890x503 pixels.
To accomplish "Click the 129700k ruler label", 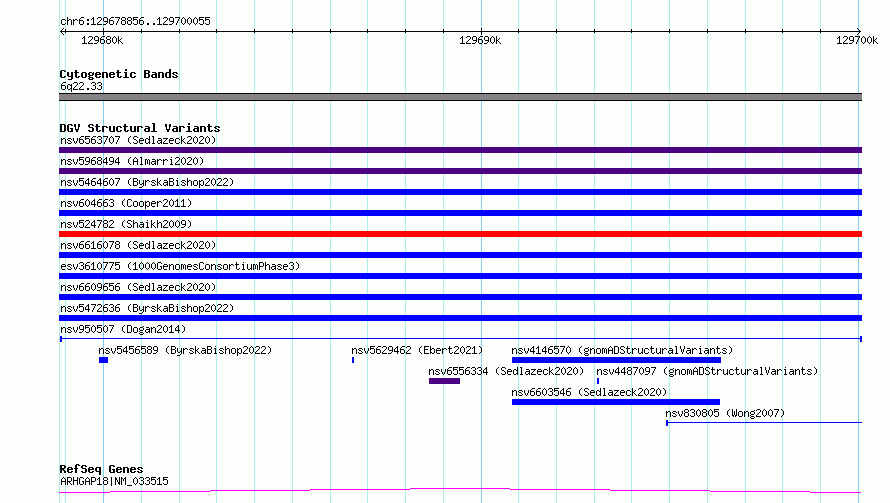I will point(857,40).
